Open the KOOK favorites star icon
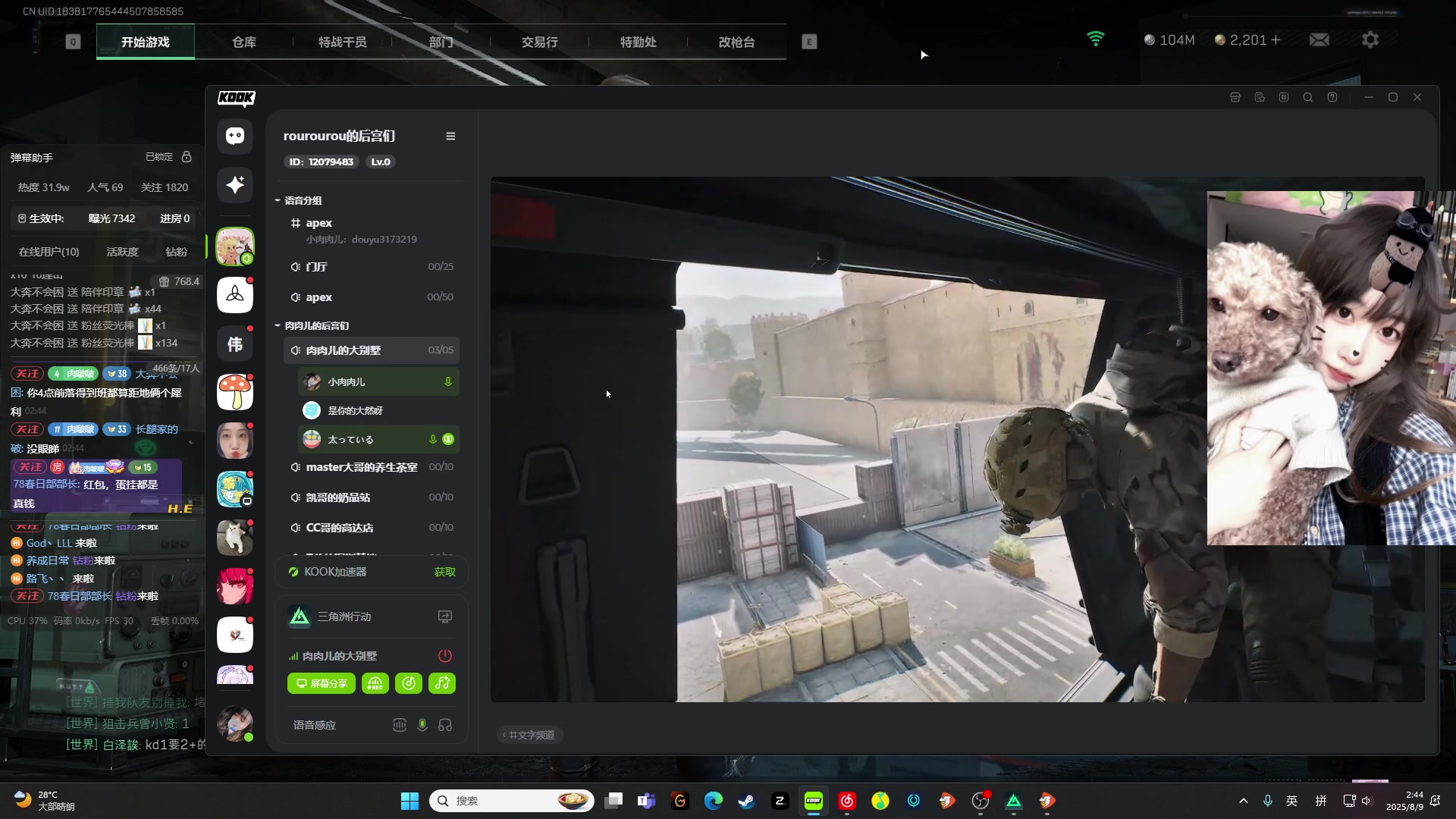Image resolution: width=1456 pixels, height=819 pixels. tap(1260, 98)
